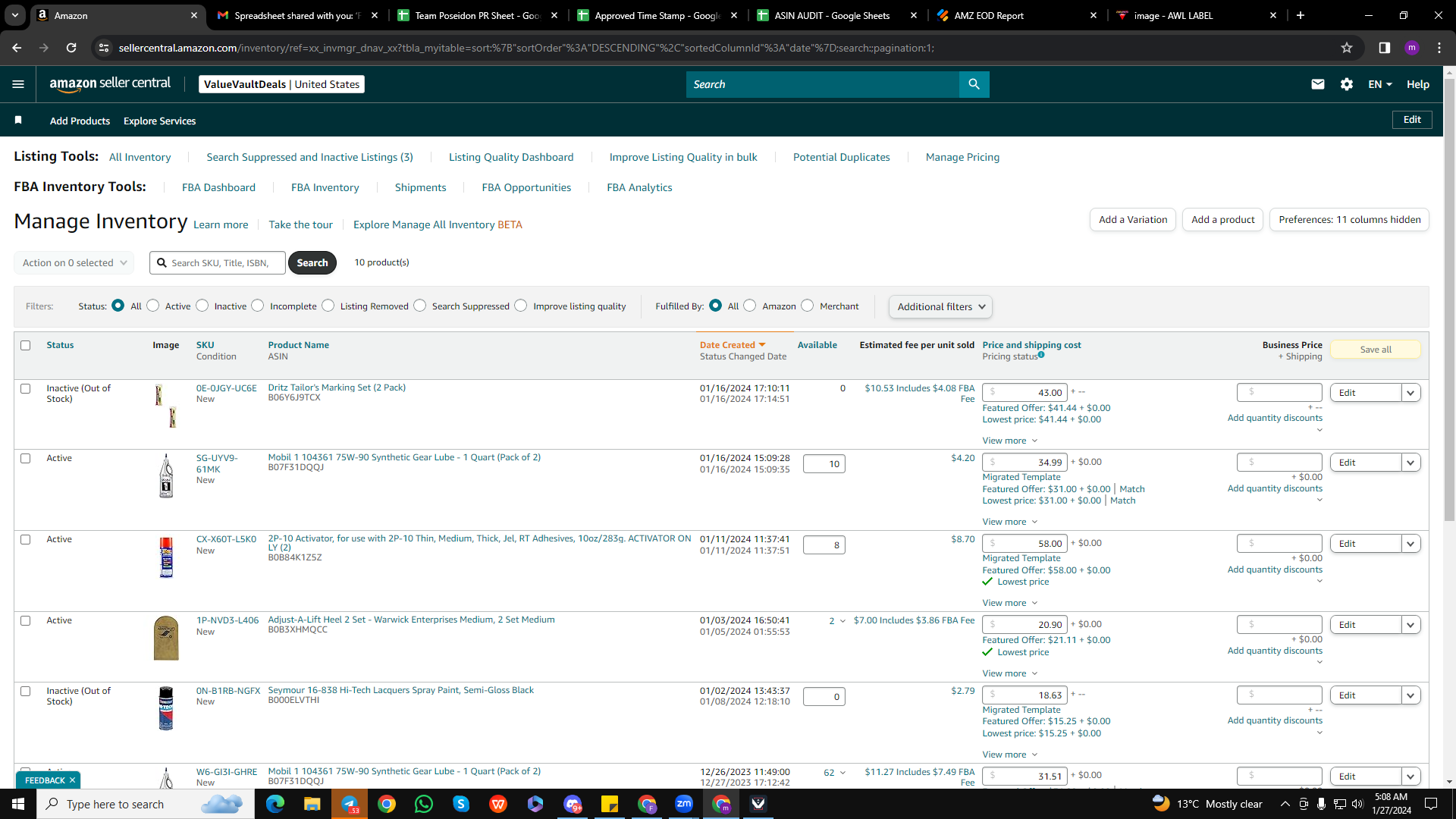The height and width of the screenshot is (819, 1456).
Task: Open the Take the tour link
Action: pyautogui.click(x=300, y=224)
